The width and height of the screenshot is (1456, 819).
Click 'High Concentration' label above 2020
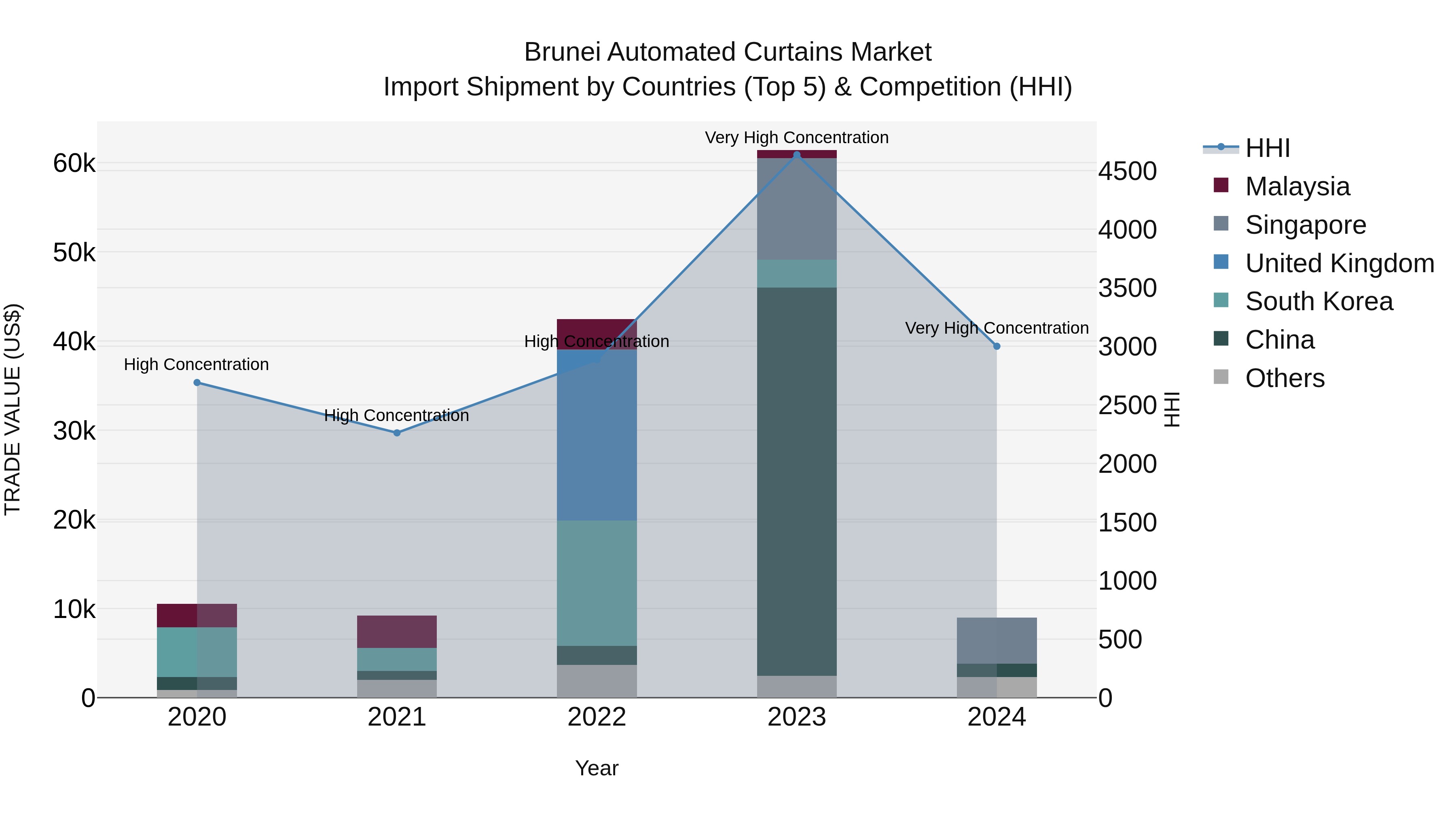coord(196,364)
